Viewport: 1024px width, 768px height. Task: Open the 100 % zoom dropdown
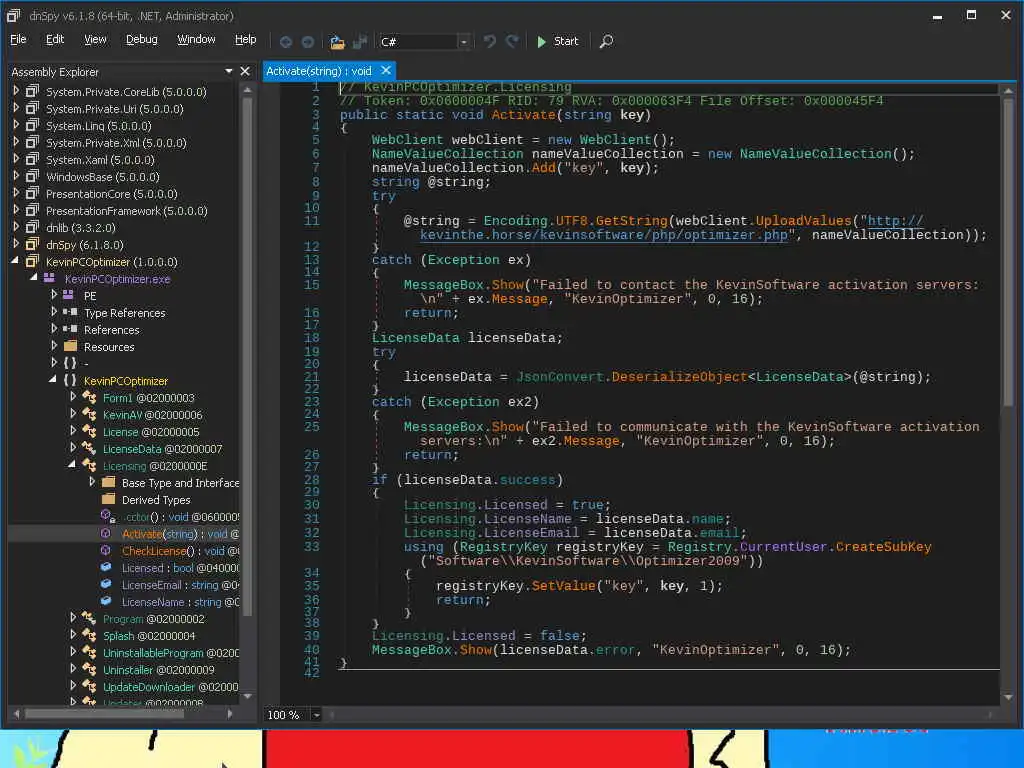point(316,714)
